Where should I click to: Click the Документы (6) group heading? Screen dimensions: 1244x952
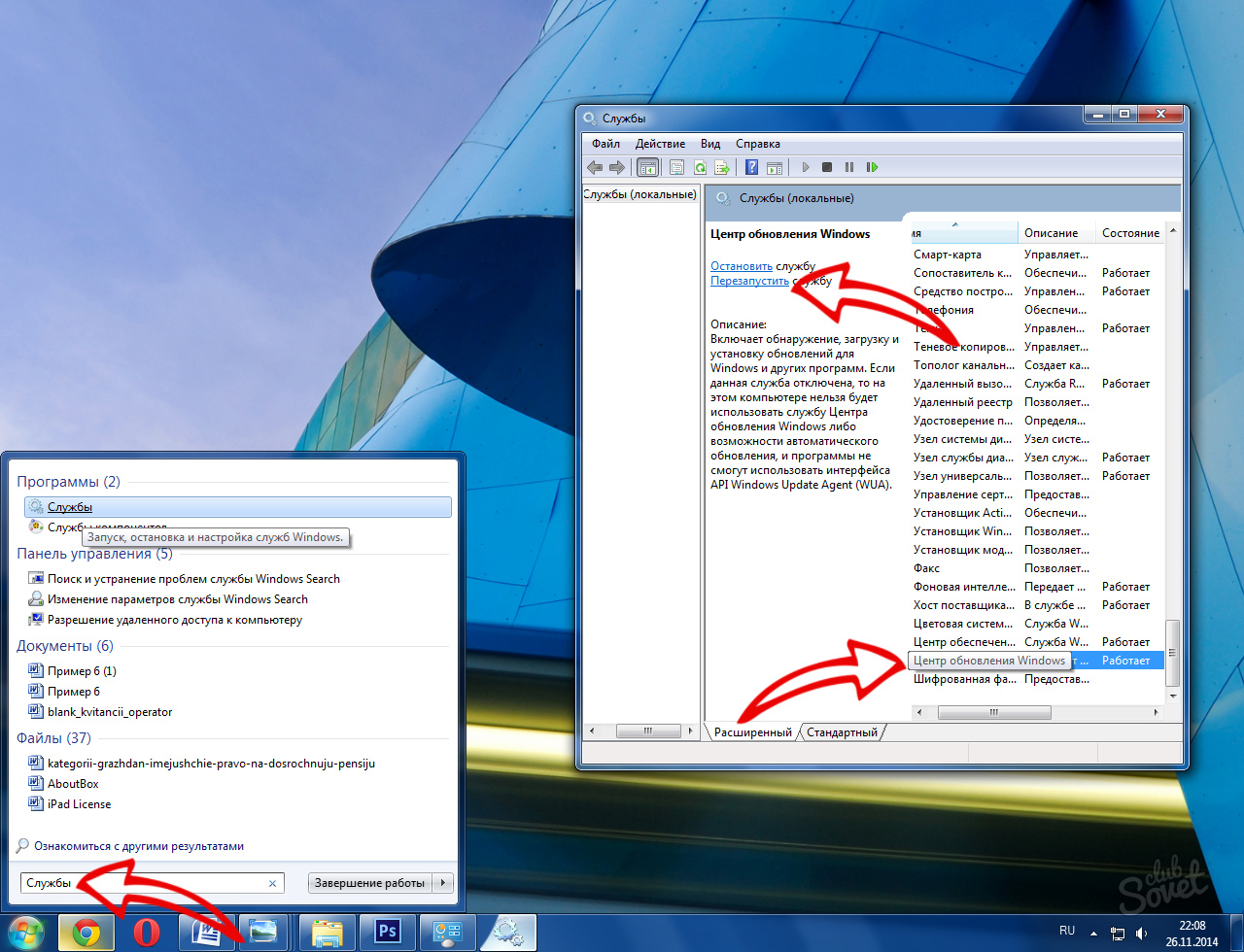click(65, 646)
